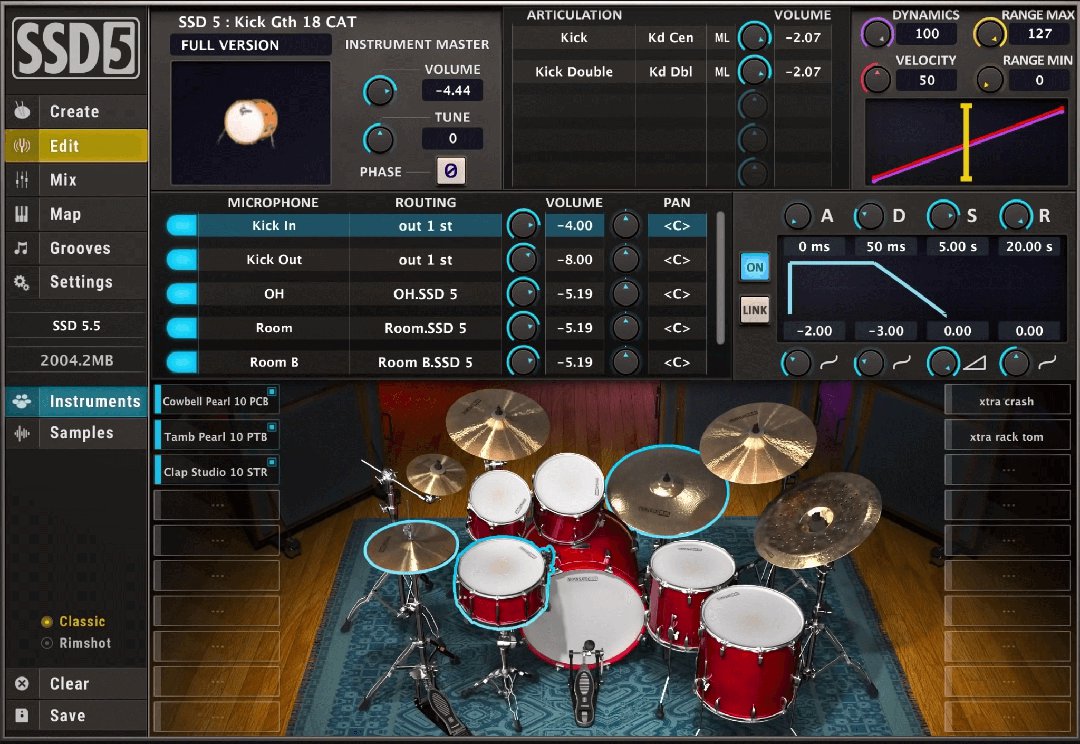Change the OH.SSD 5 routing

424,293
